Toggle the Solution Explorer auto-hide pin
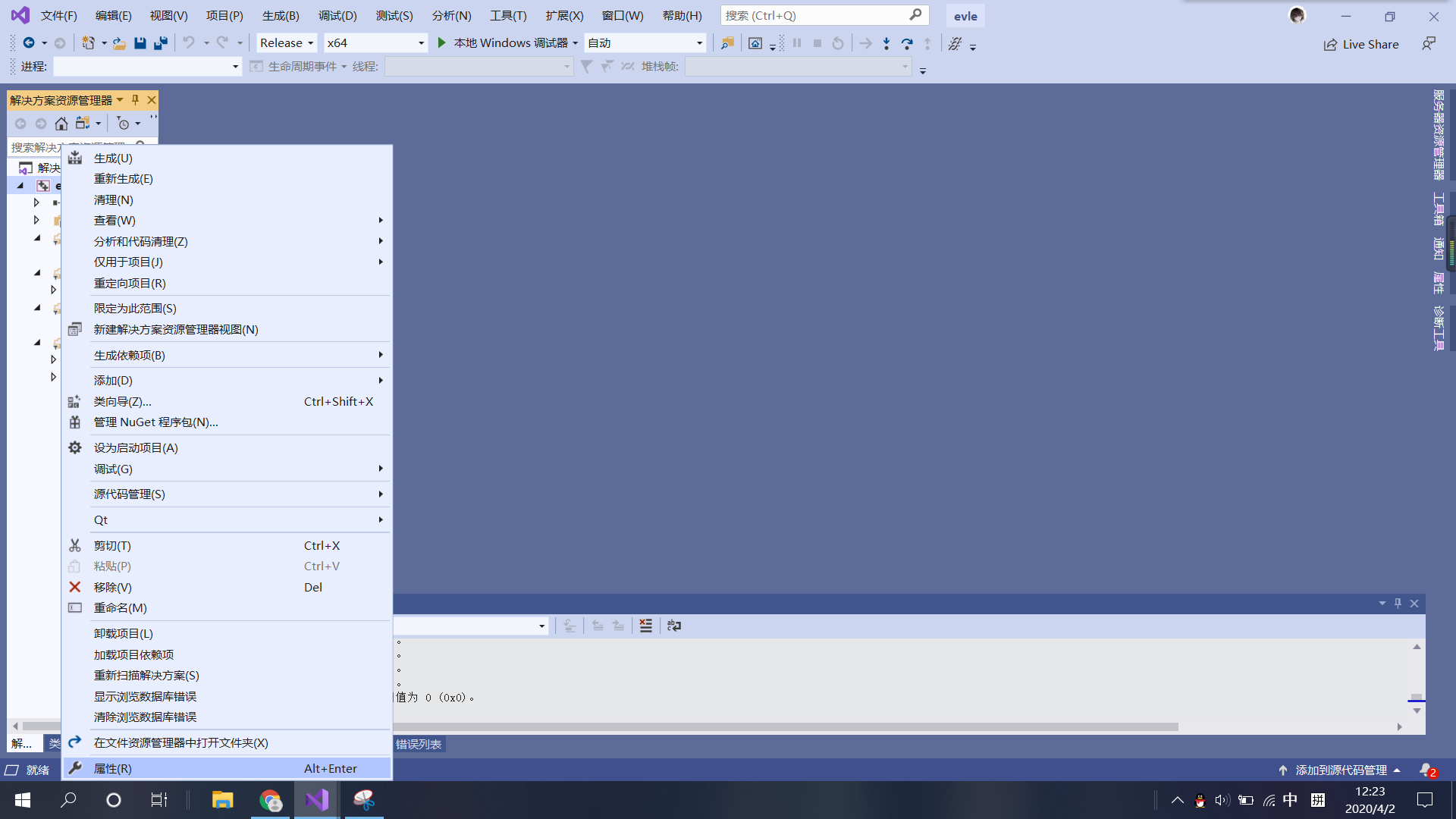 135,100
